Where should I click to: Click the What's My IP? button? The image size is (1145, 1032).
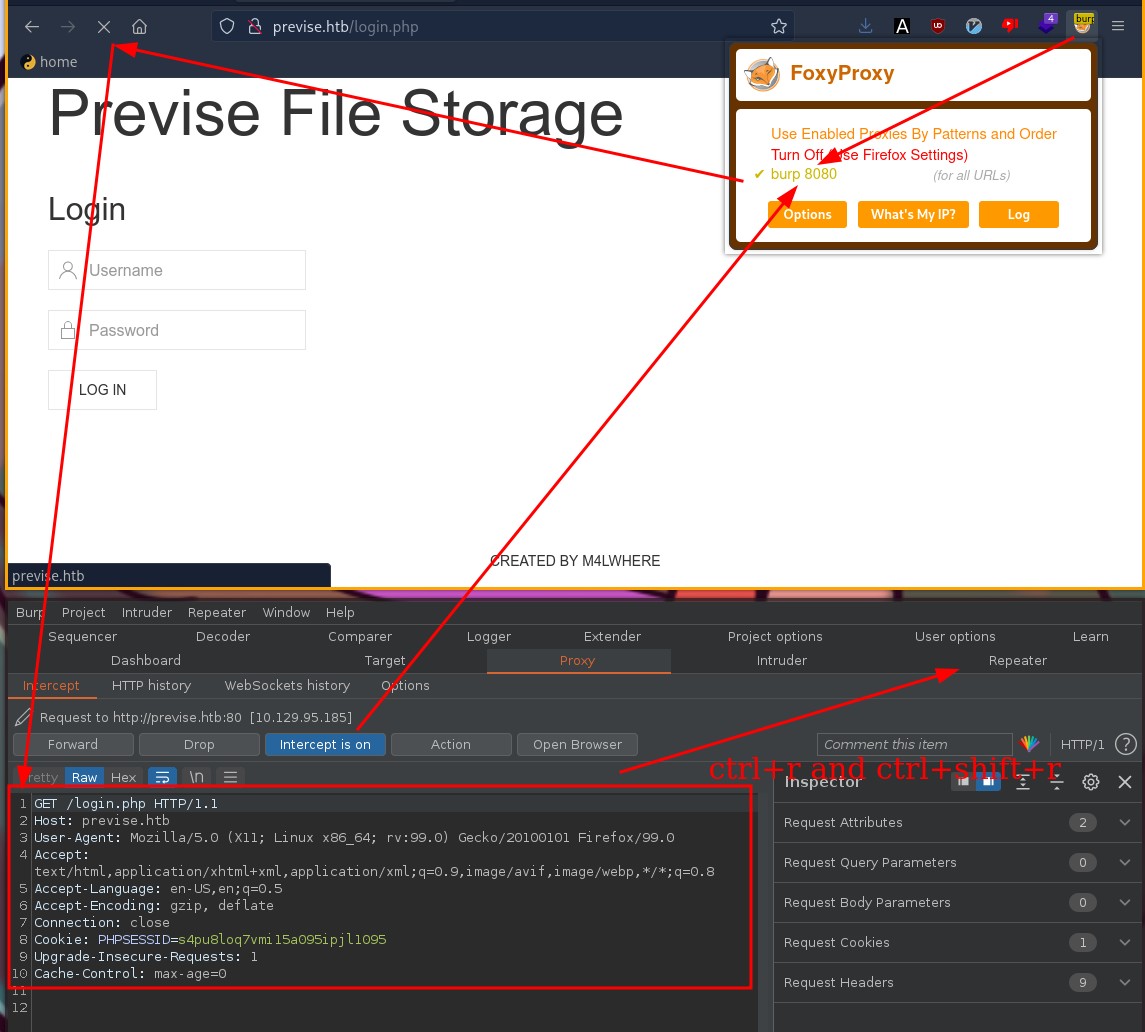coord(913,214)
